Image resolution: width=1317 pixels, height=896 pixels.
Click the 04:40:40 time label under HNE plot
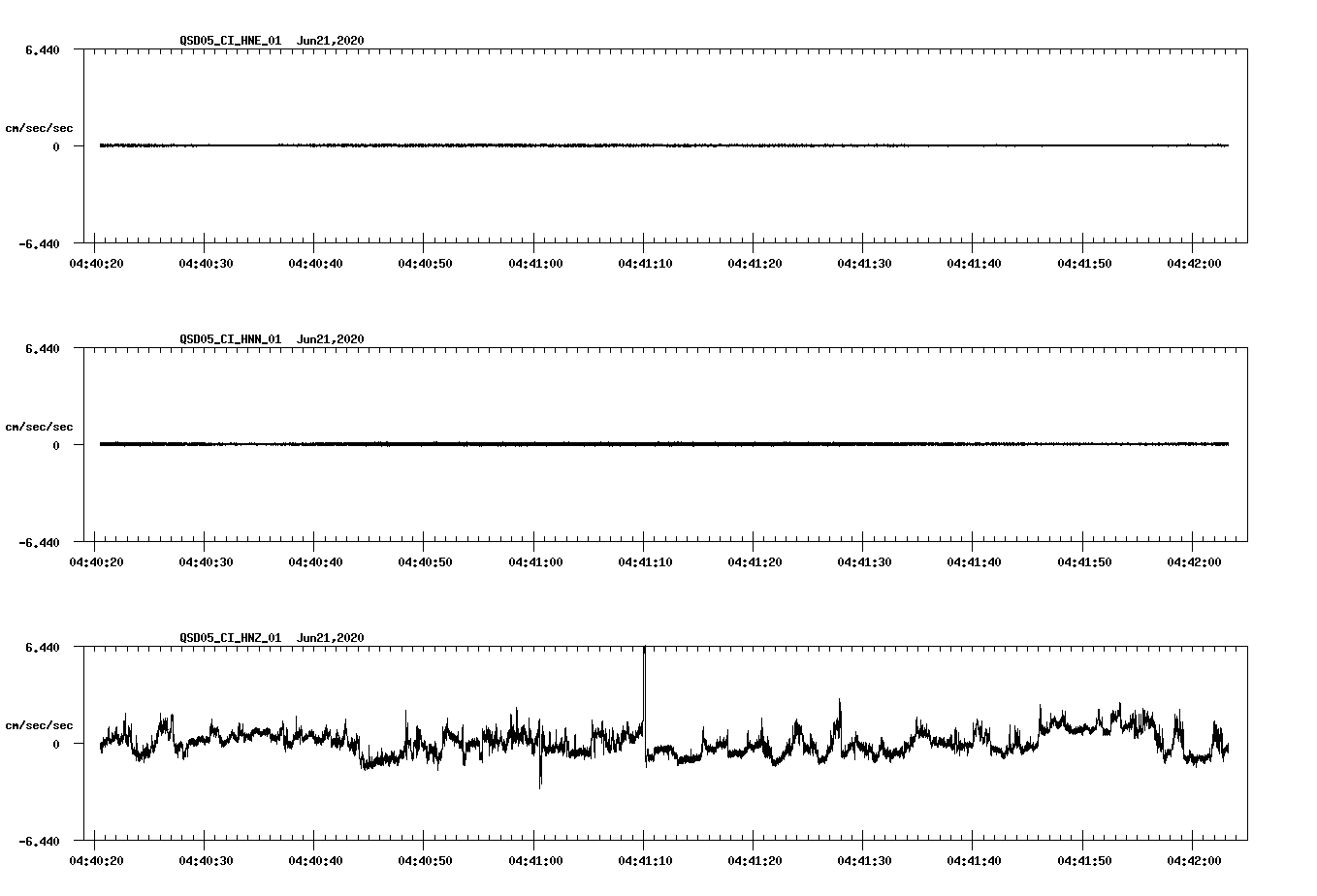[314, 264]
